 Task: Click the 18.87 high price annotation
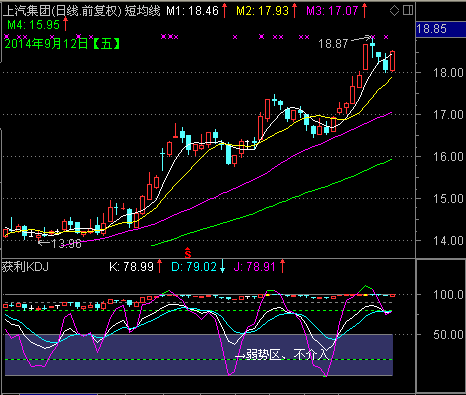pos(333,44)
